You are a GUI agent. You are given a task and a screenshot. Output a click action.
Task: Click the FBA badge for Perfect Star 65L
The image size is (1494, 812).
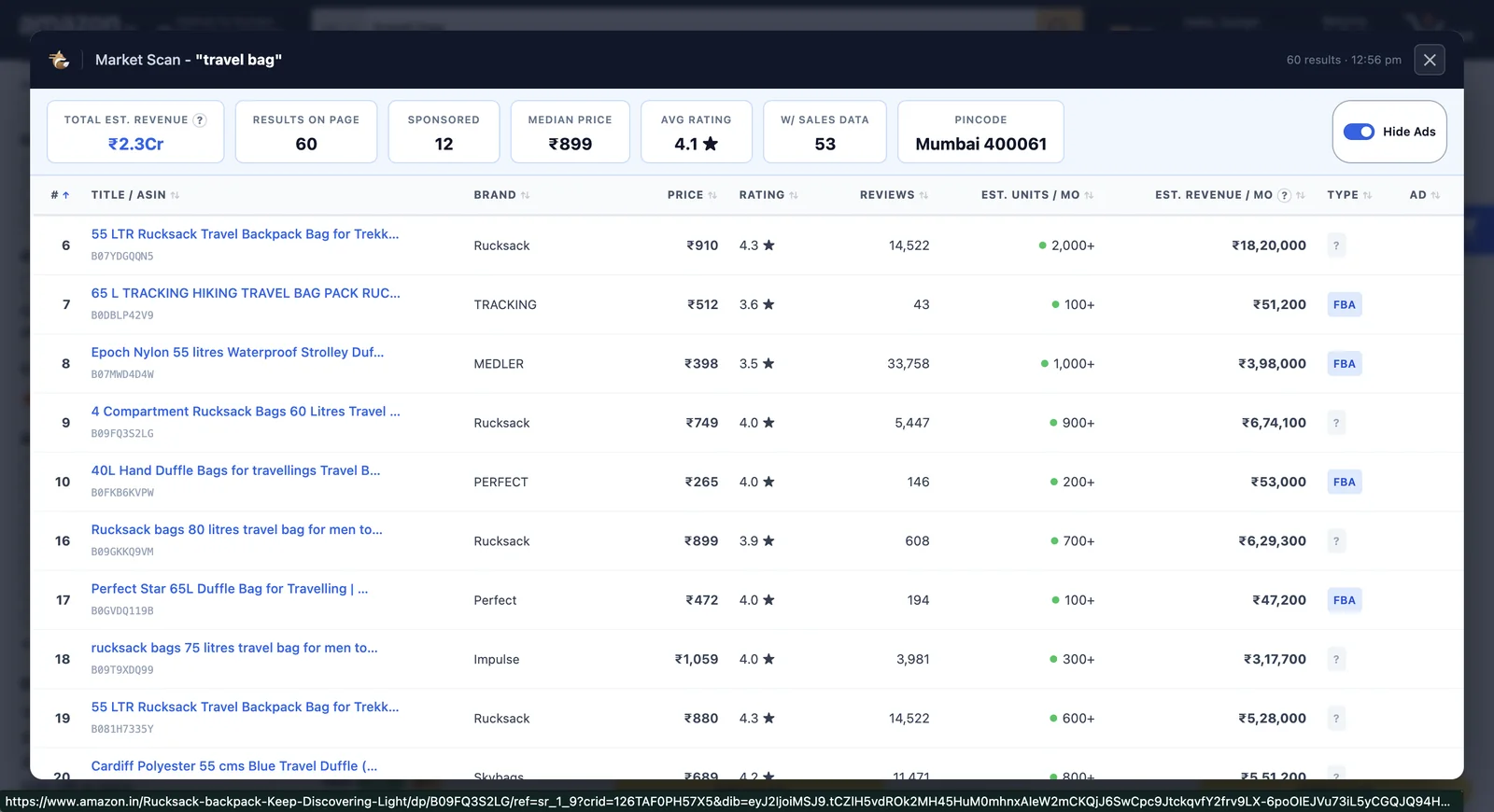(1345, 600)
